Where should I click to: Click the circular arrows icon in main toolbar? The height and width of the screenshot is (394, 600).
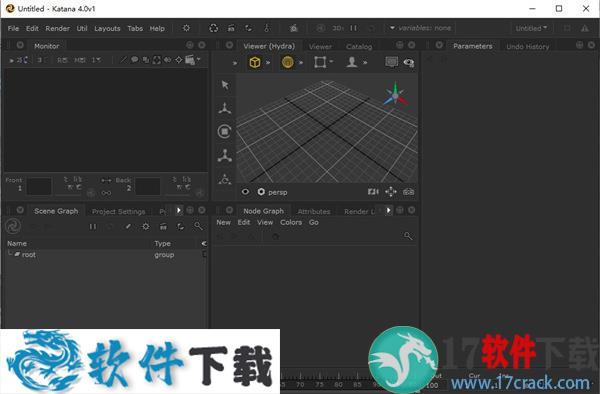coord(214,28)
